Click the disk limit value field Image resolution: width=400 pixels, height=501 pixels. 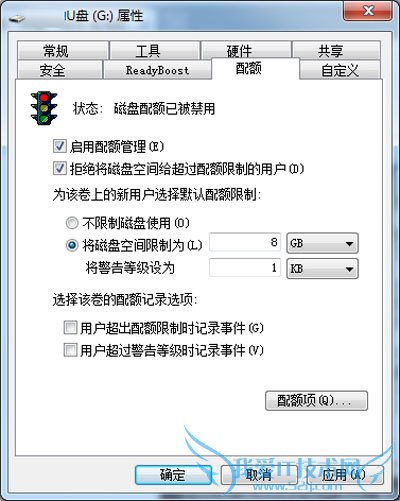[245, 242]
